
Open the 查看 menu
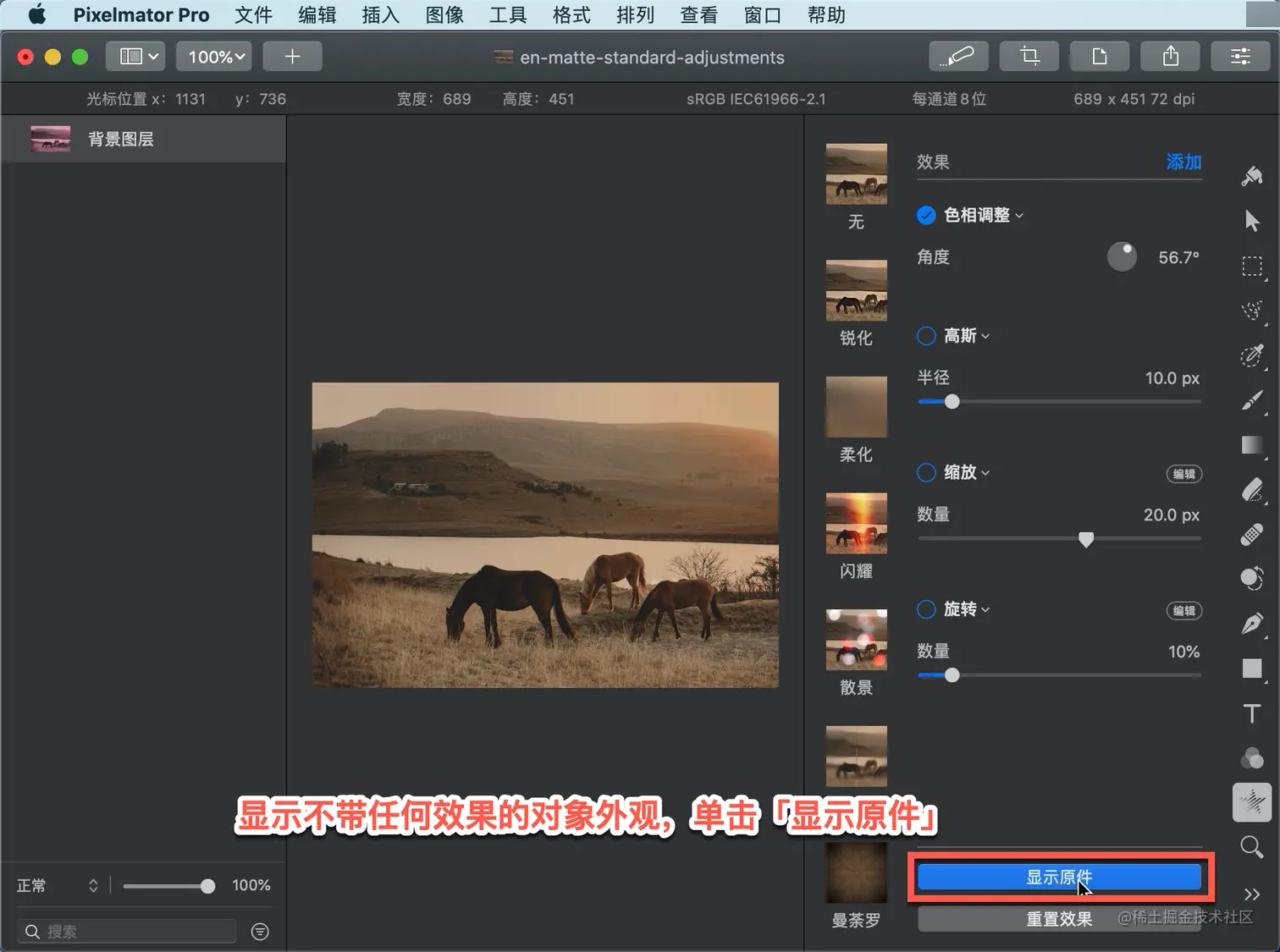698,15
